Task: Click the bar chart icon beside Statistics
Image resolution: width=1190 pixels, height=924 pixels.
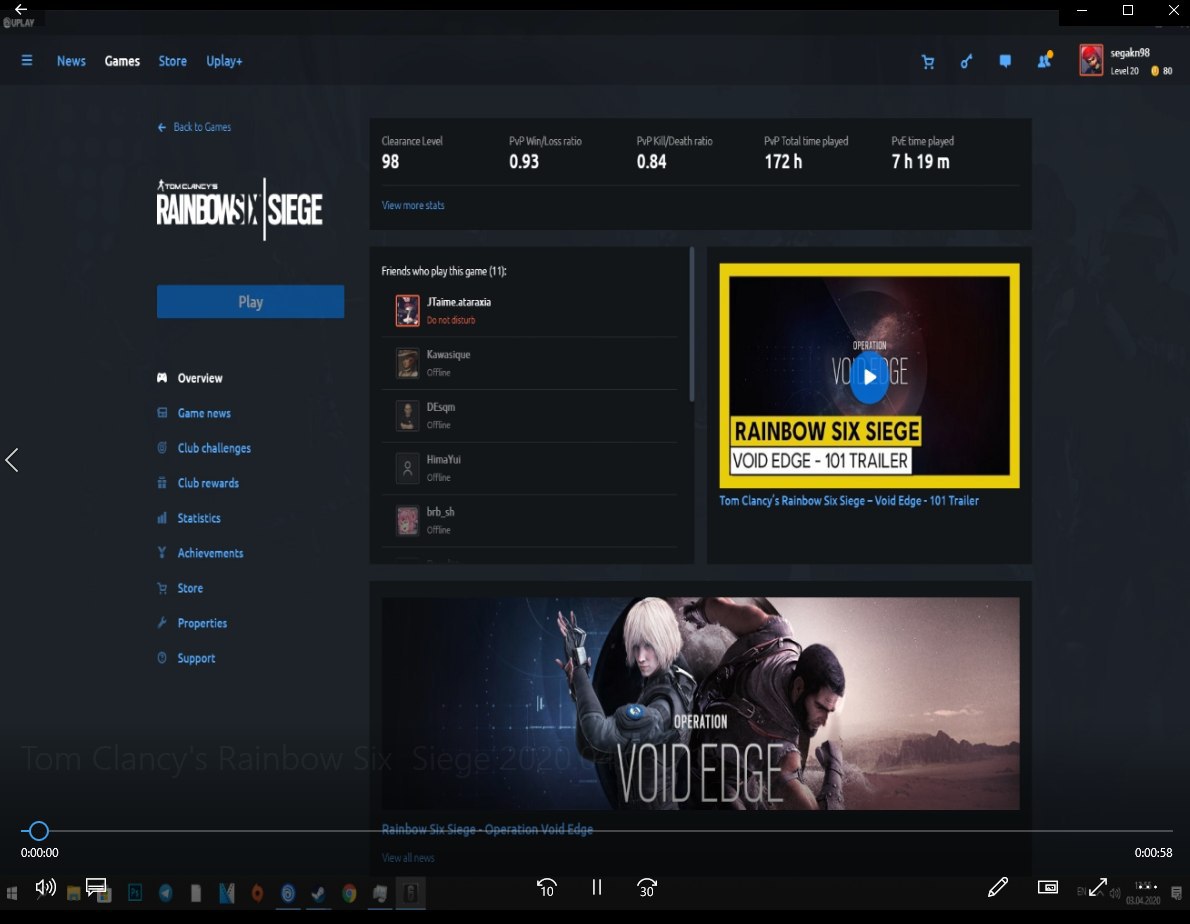Action: [x=162, y=517]
